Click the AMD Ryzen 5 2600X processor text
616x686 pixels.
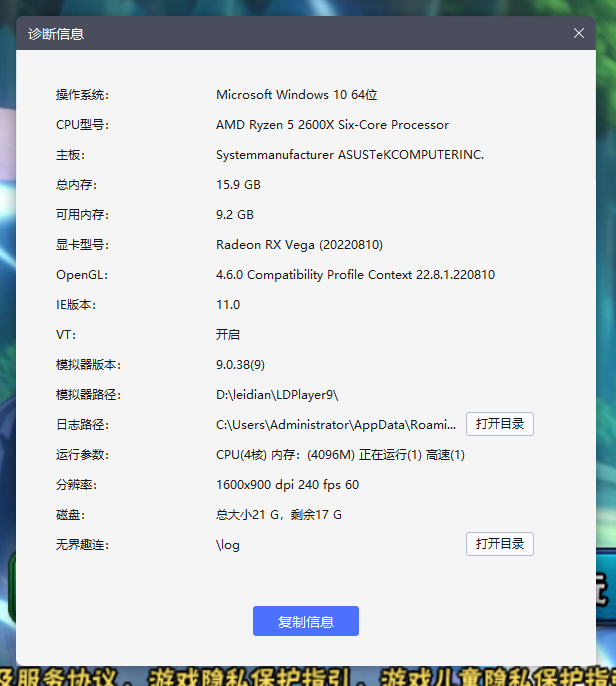coord(332,125)
